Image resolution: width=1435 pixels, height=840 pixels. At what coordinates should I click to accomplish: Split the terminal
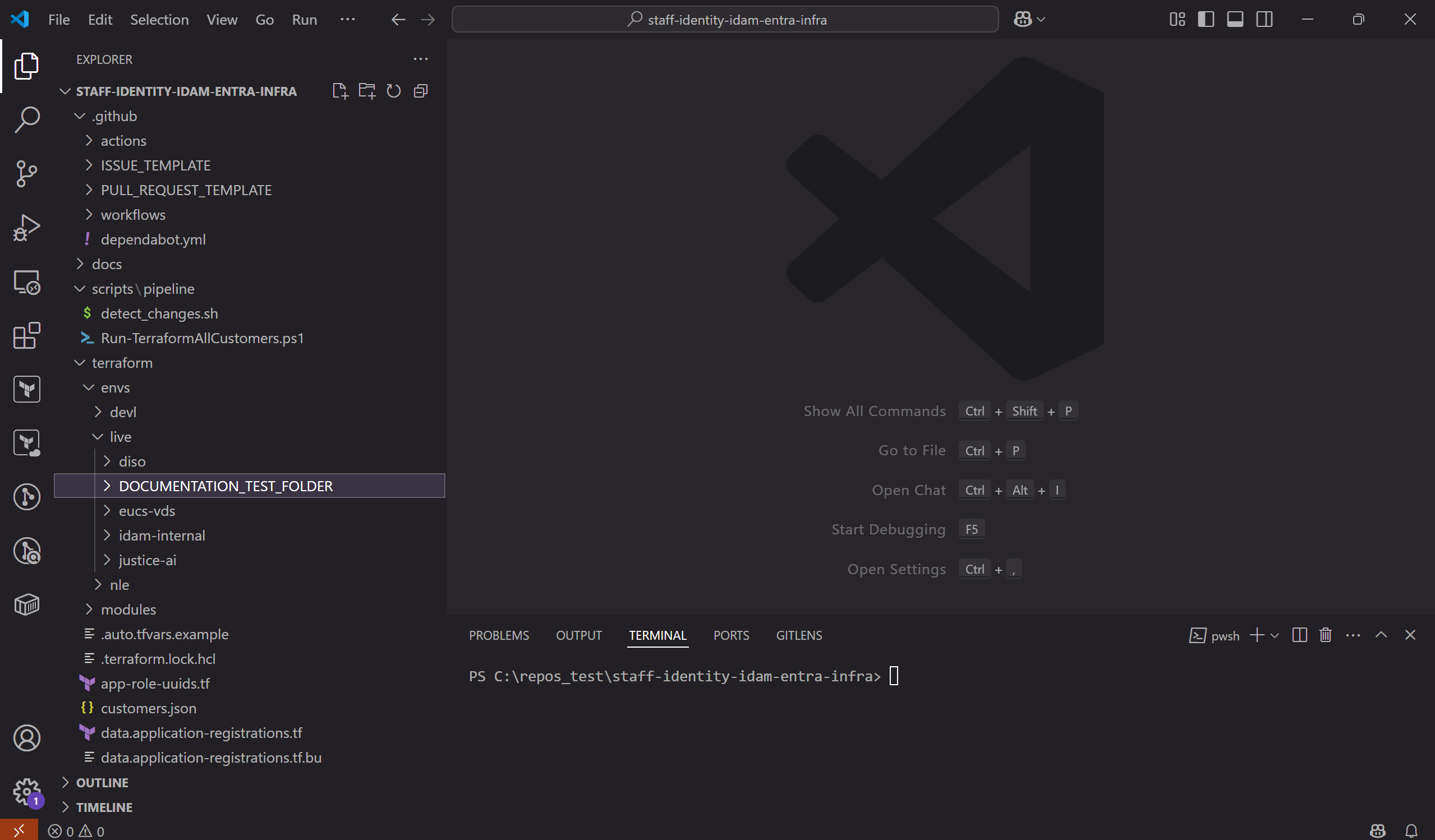pyautogui.click(x=1299, y=635)
